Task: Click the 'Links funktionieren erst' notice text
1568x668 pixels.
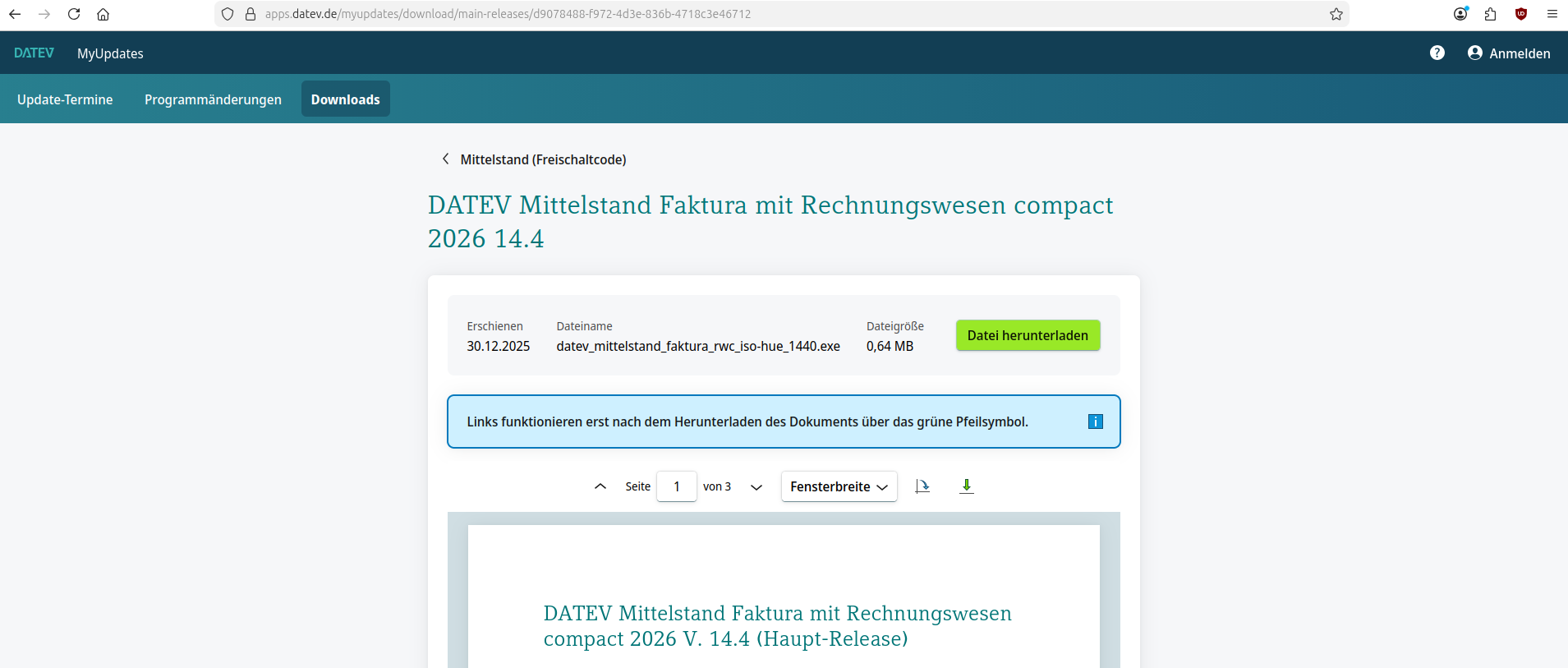Action: coord(747,422)
